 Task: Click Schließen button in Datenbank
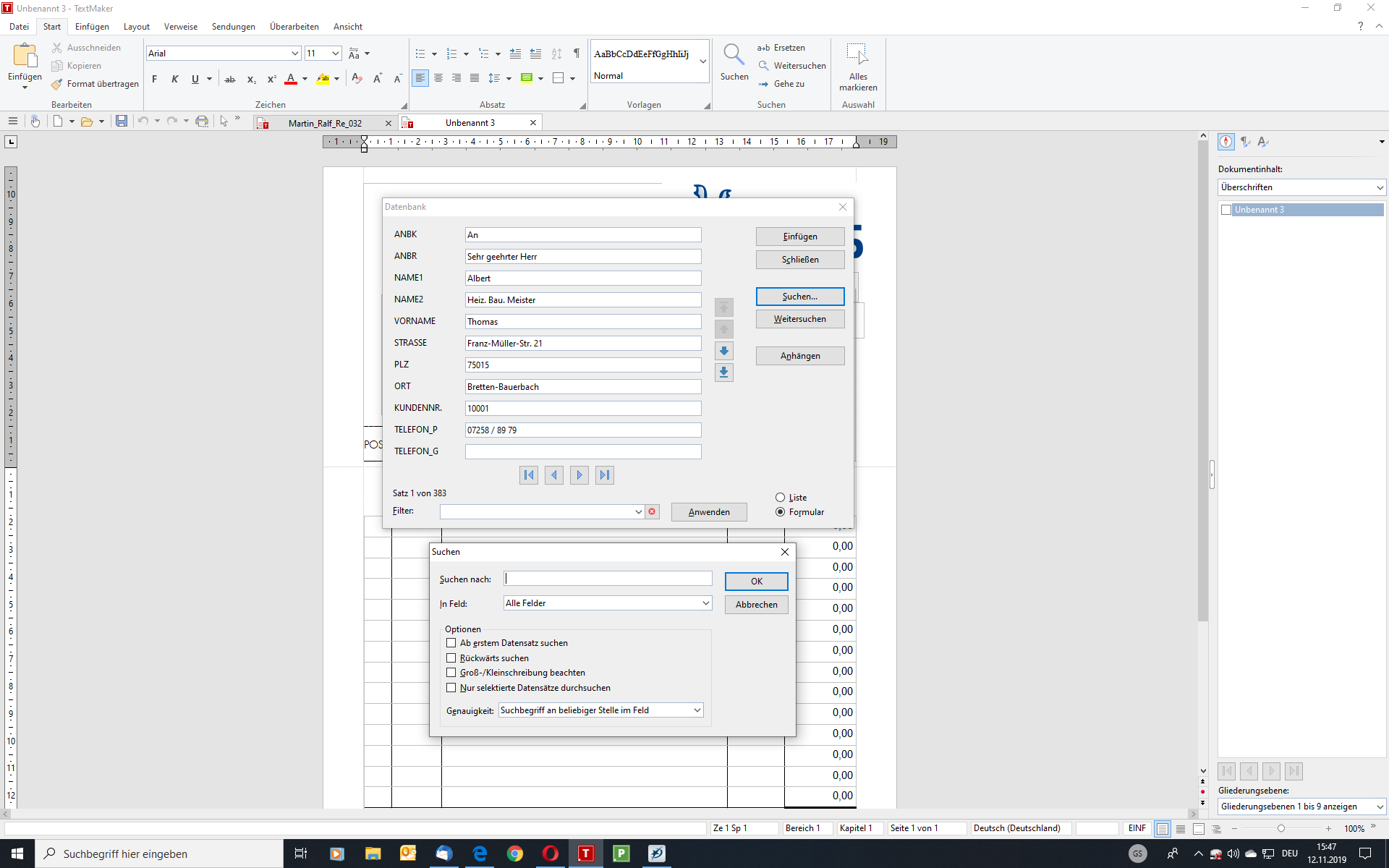tap(800, 260)
